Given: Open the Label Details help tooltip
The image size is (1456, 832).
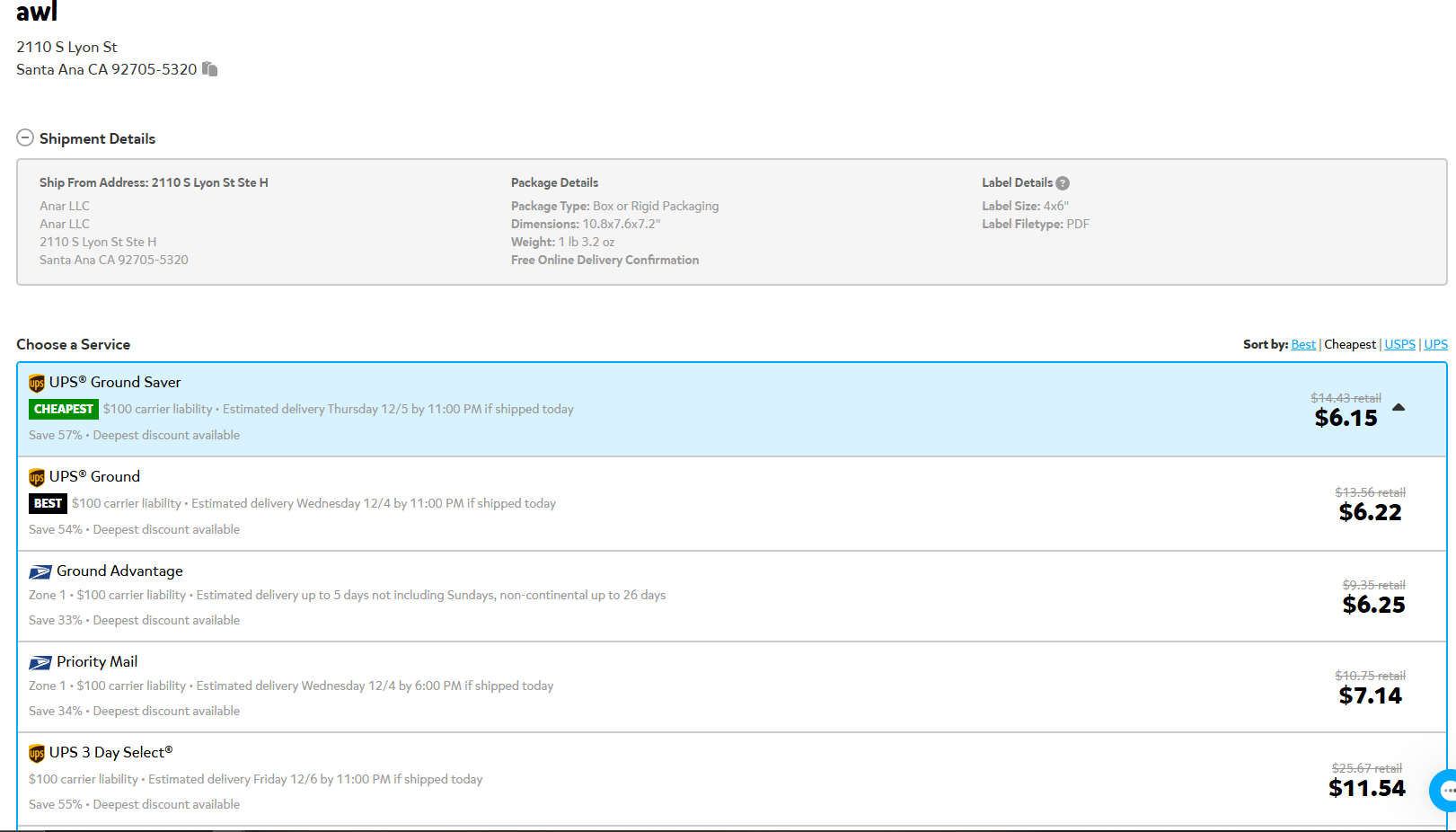Looking at the screenshot, I should pos(1063,183).
